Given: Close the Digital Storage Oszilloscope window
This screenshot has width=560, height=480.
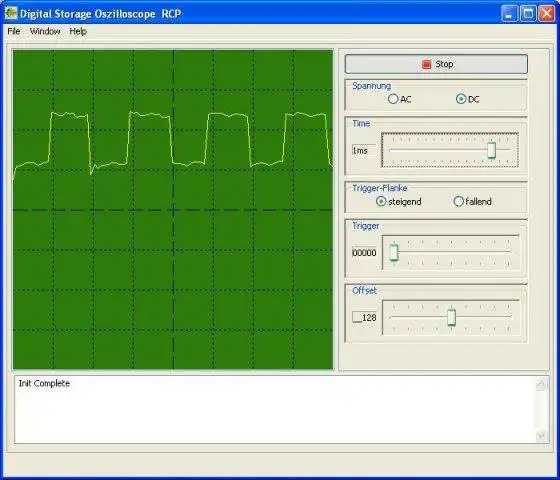Looking at the screenshot, I should (547, 14).
